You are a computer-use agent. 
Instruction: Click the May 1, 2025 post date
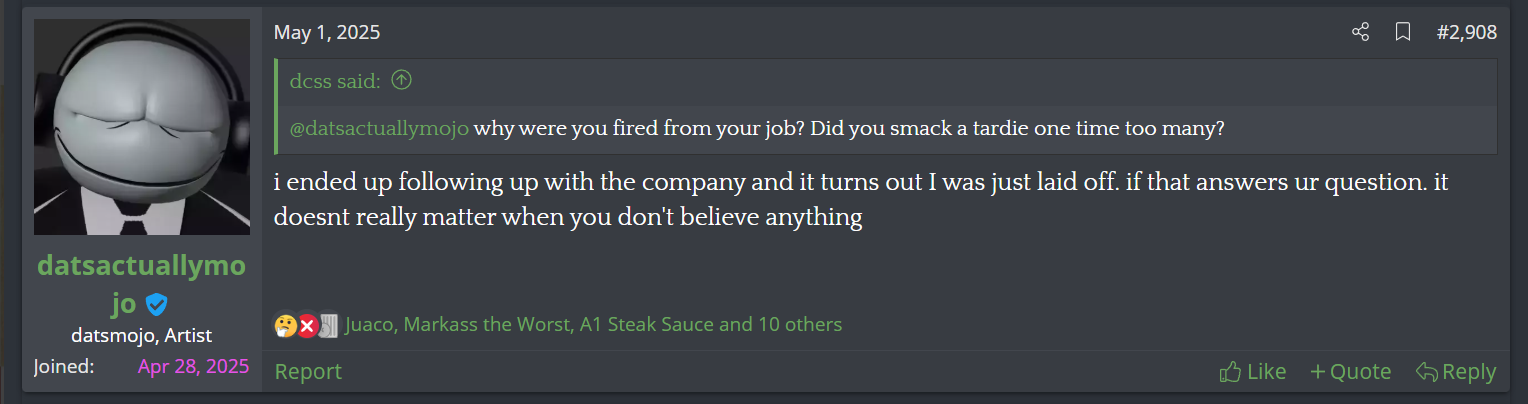pyautogui.click(x=327, y=33)
